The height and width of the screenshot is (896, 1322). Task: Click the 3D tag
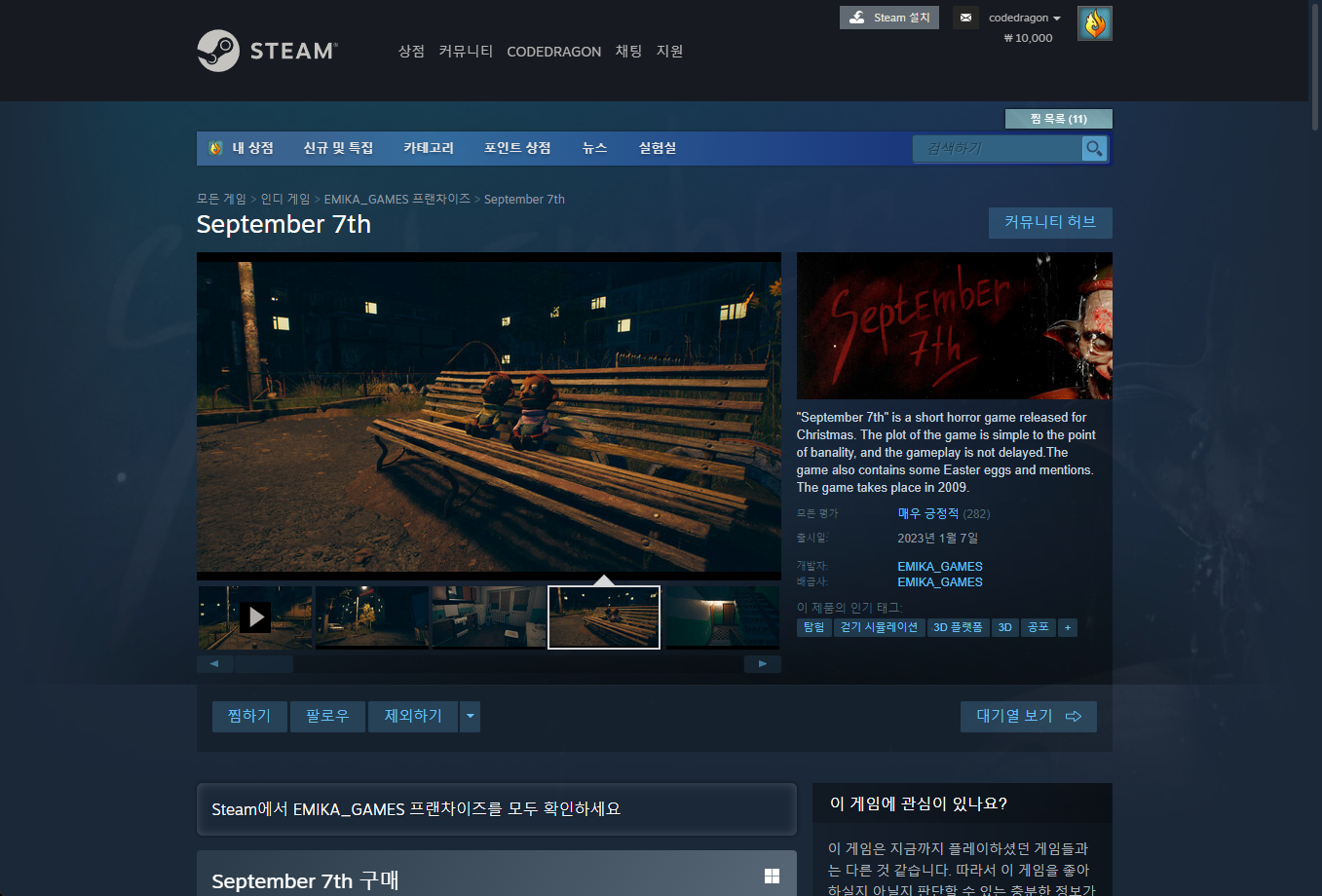[1005, 627]
